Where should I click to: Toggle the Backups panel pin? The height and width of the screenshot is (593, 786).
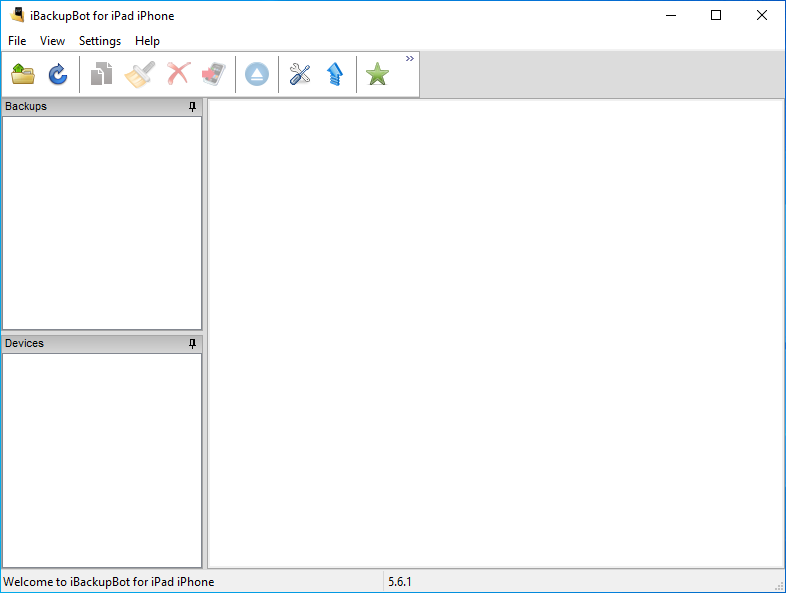tap(193, 107)
